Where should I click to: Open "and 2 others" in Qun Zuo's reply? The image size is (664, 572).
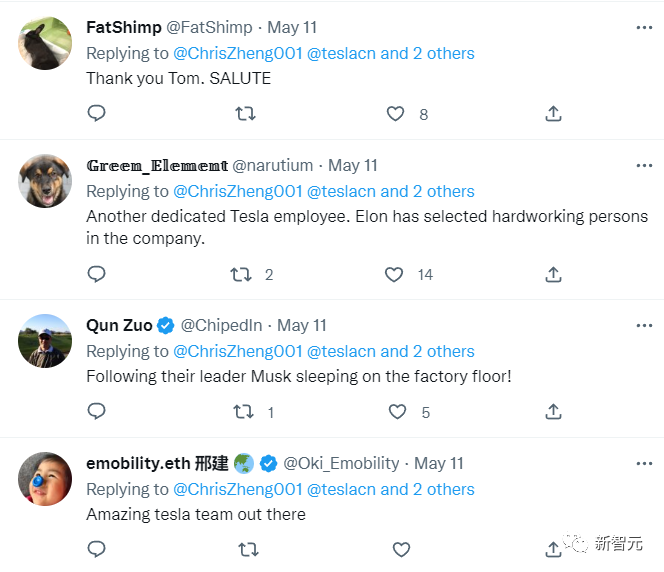(427, 351)
